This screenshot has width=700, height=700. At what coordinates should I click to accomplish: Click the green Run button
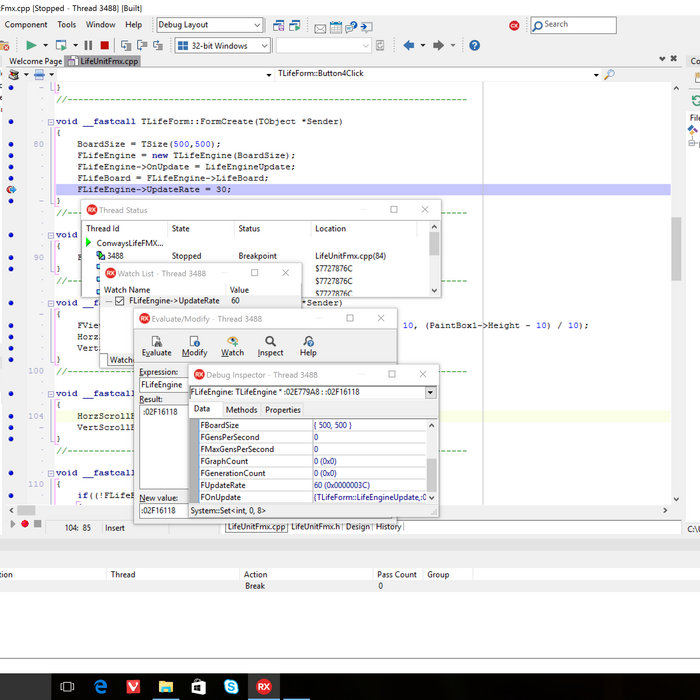31,45
